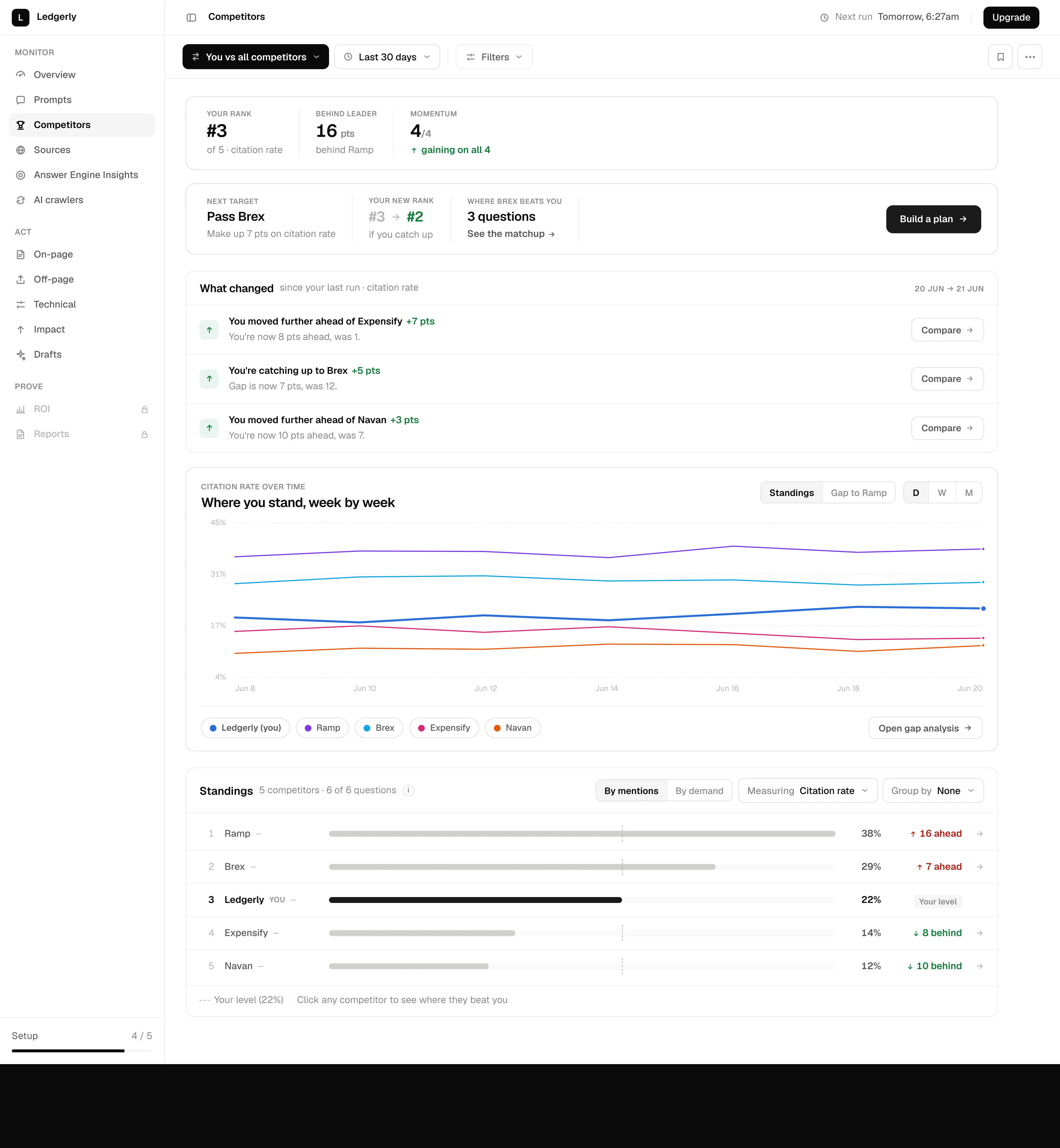Click the Expensify 14% standings bar
Viewport: 1060px width, 1148px height.
(x=422, y=933)
